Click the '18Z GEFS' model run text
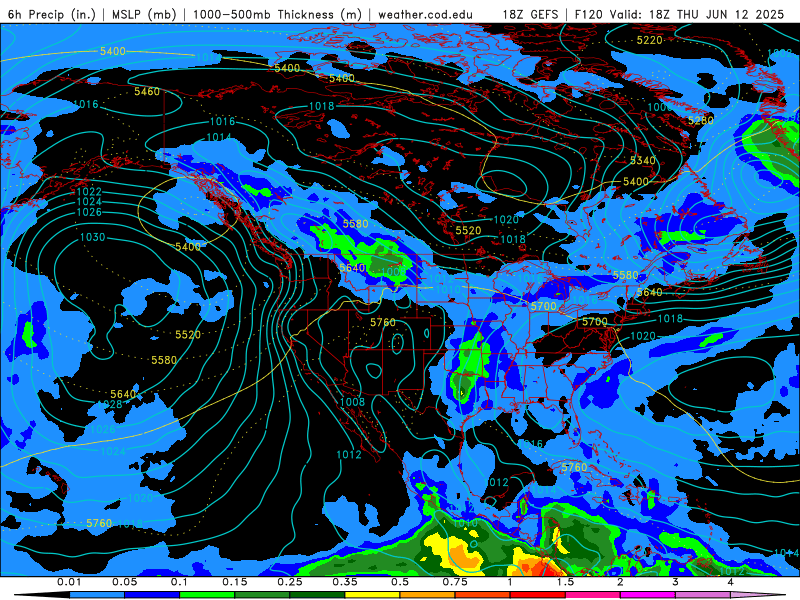The width and height of the screenshot is (800, 600). pos(530,14)
